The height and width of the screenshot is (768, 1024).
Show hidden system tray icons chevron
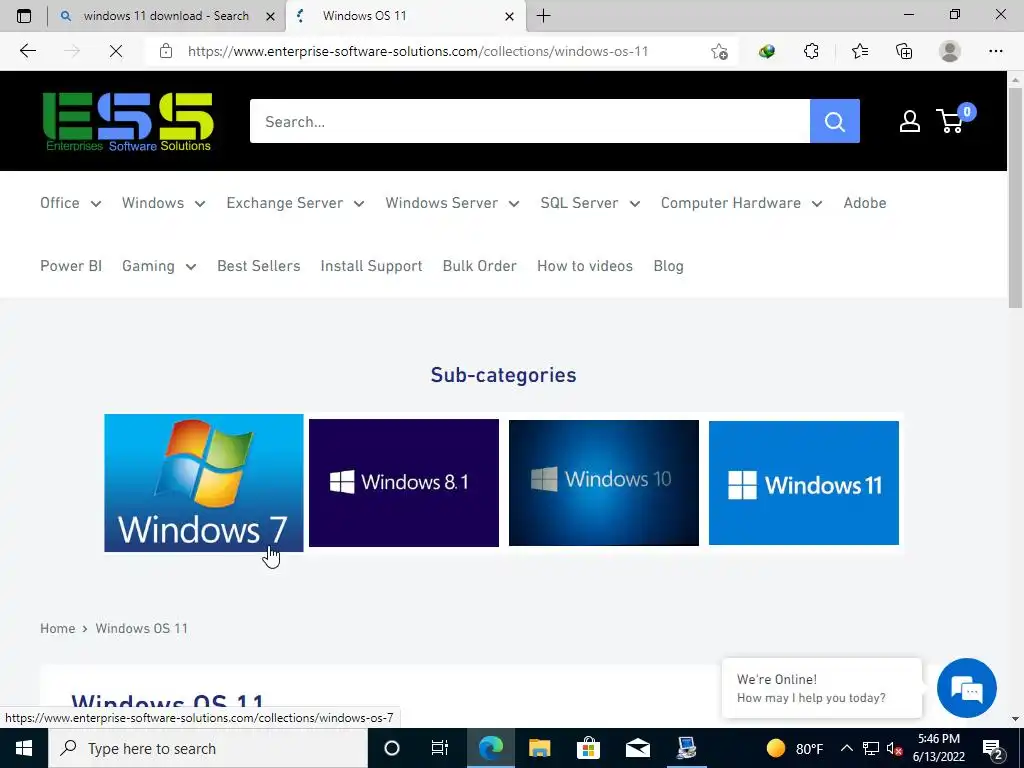point(846,748)
